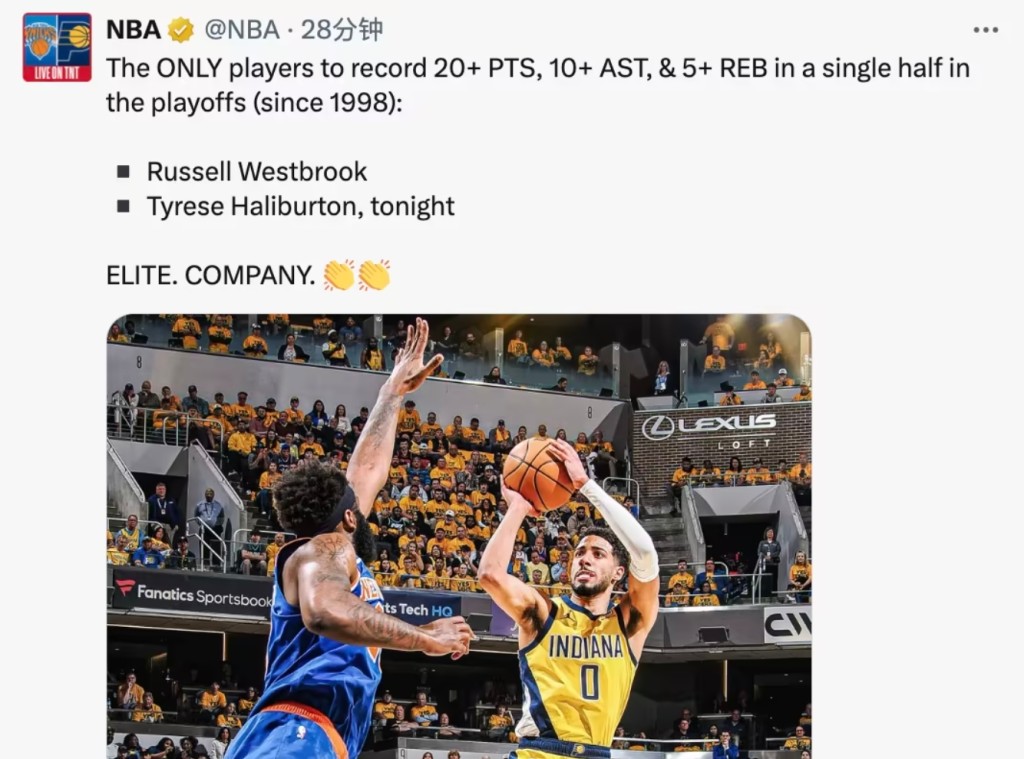
Task: Click the bullet square before Russell Westbrook
Action: [x=123, y=172]
